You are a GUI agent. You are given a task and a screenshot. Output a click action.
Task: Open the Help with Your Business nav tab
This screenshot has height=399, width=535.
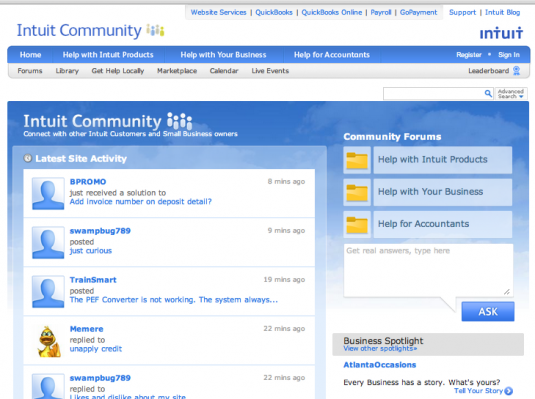click(223, 55)
